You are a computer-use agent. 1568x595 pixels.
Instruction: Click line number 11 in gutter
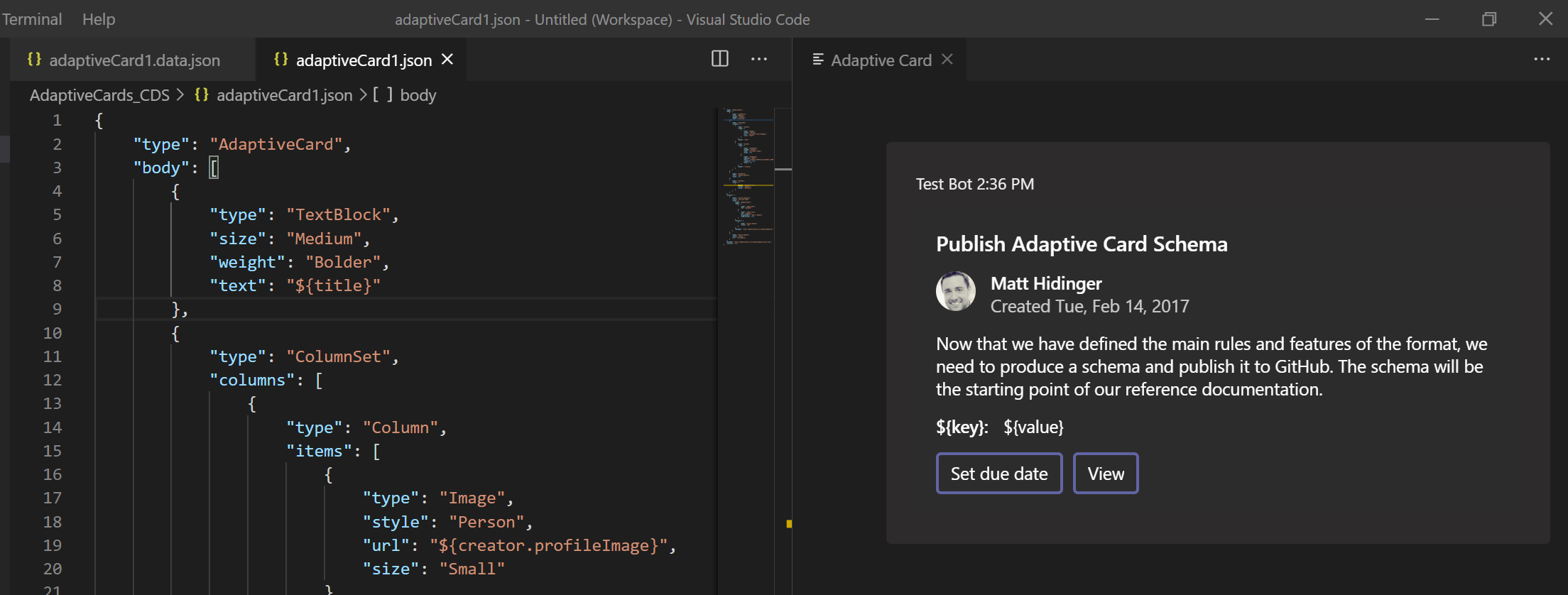pos(52,356)
